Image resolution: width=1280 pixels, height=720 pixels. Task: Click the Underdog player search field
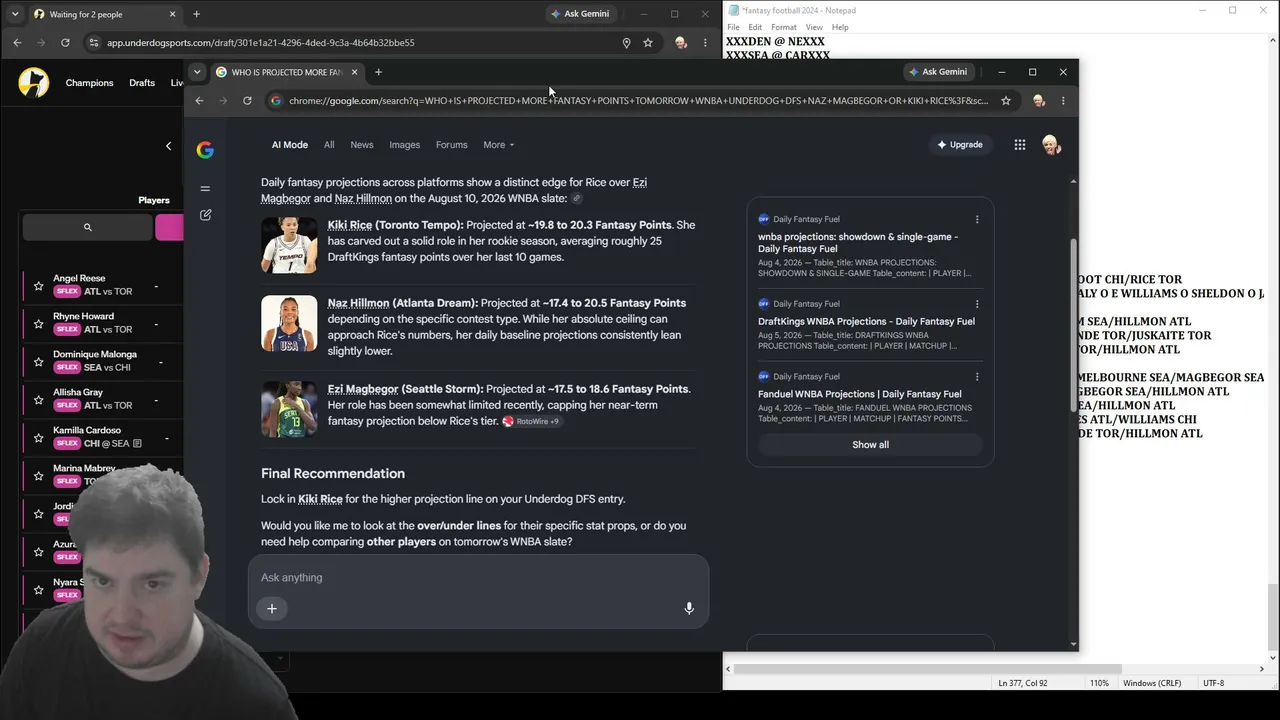(88, 228)
